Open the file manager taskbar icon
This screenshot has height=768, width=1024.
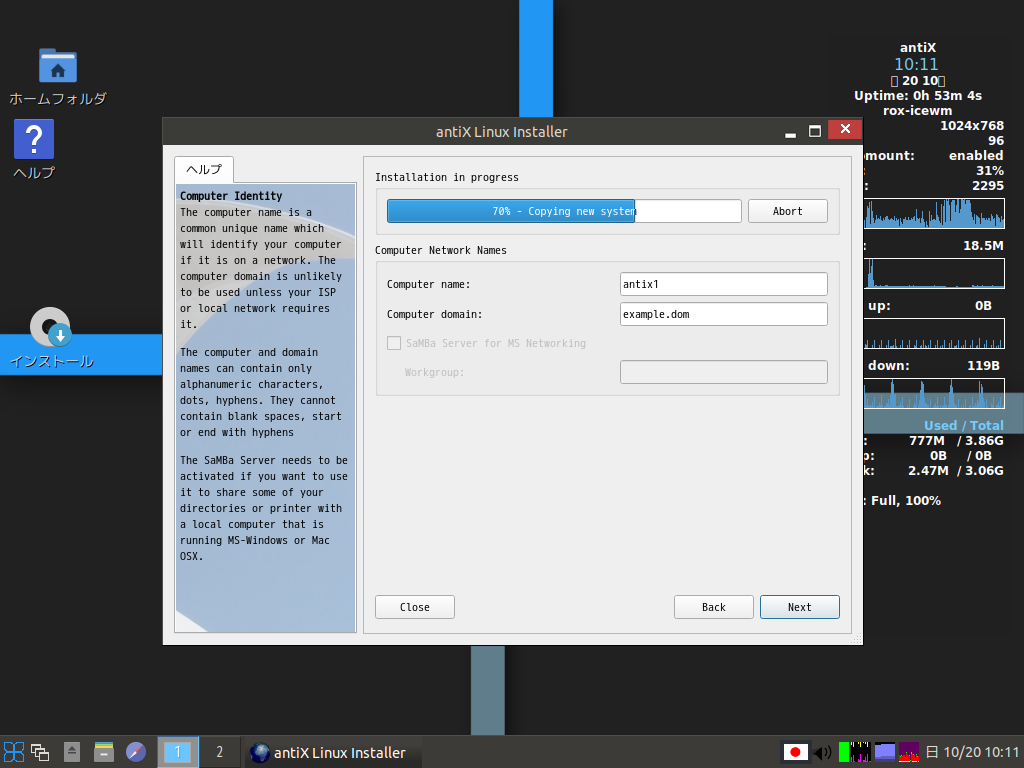click(x=104, y=752)
